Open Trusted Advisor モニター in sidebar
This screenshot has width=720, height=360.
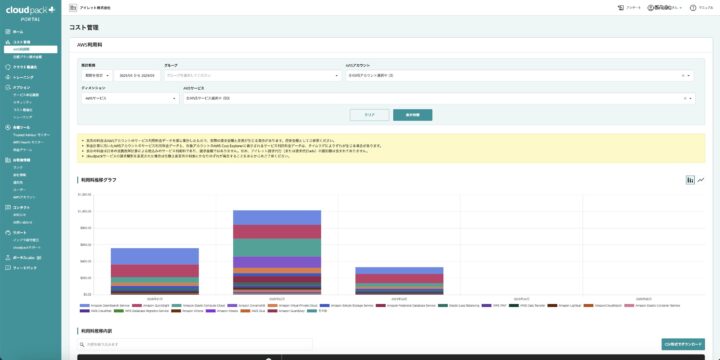point(32,135)
